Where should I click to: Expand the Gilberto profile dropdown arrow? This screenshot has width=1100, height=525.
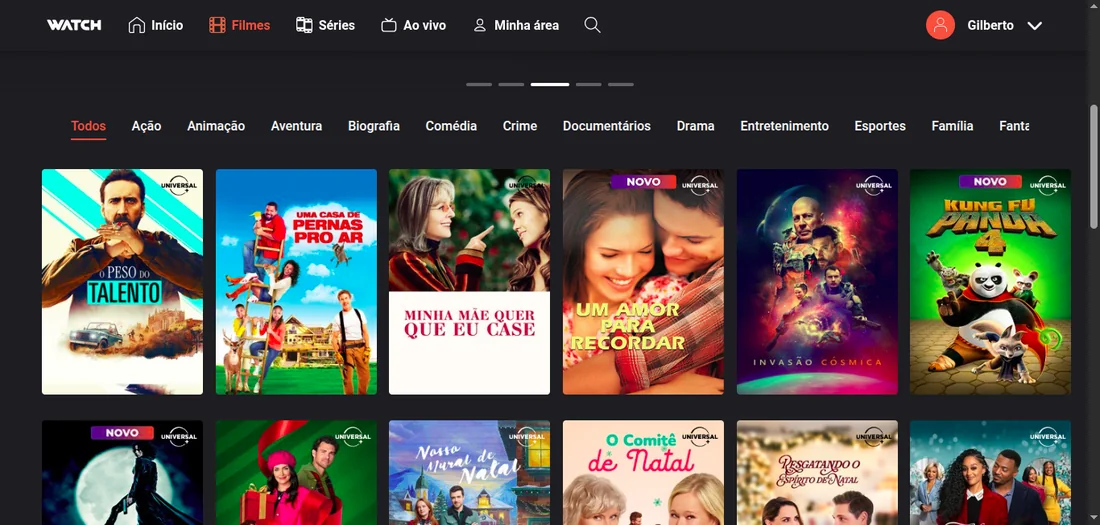point(1034,26)
